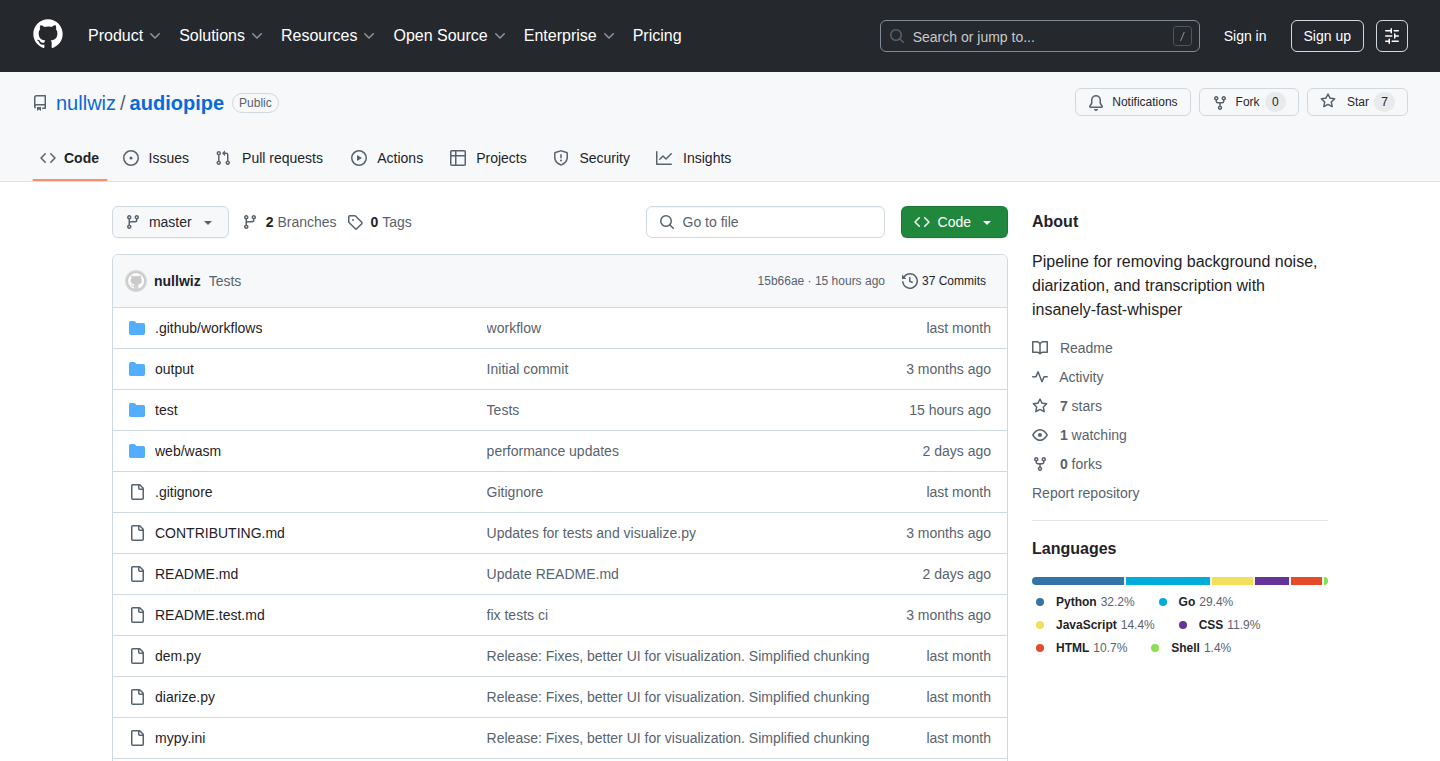Click Report repository link
This screenshot has width=1440, height=761.
1085,493
